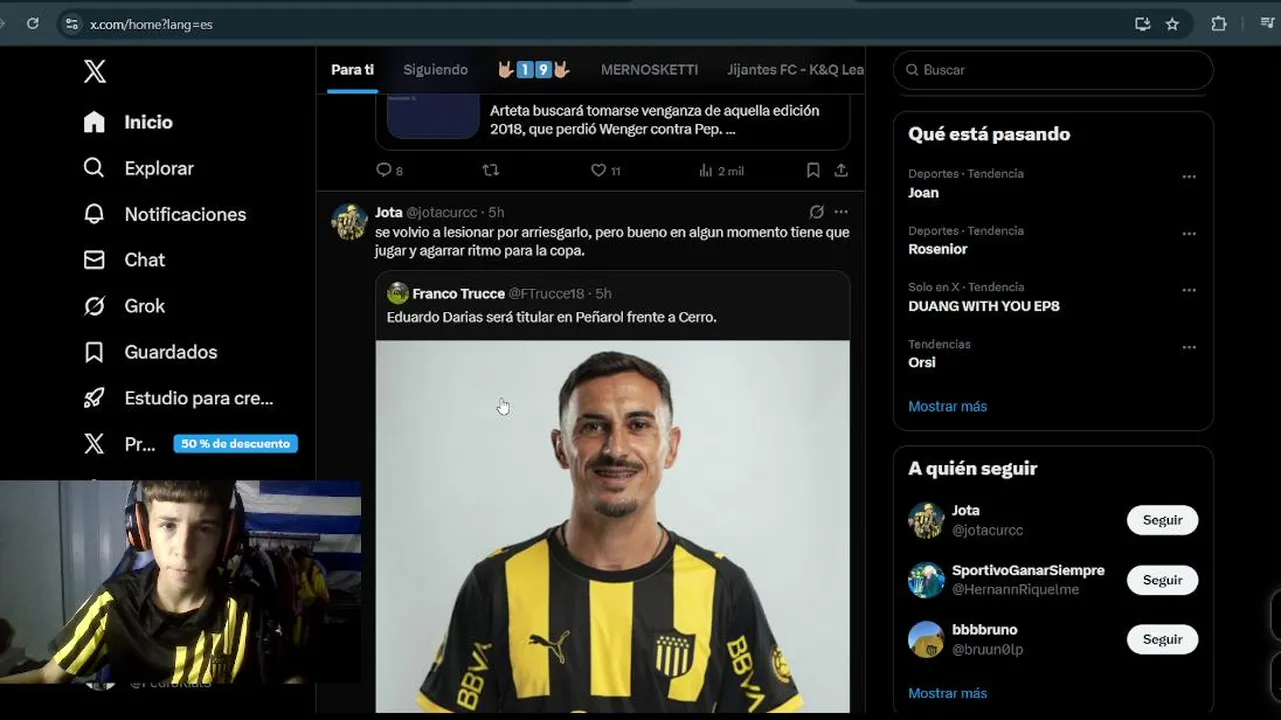Open the MERNOSKETTI tab
This screenshot has width=1281, height=720.
649,70
